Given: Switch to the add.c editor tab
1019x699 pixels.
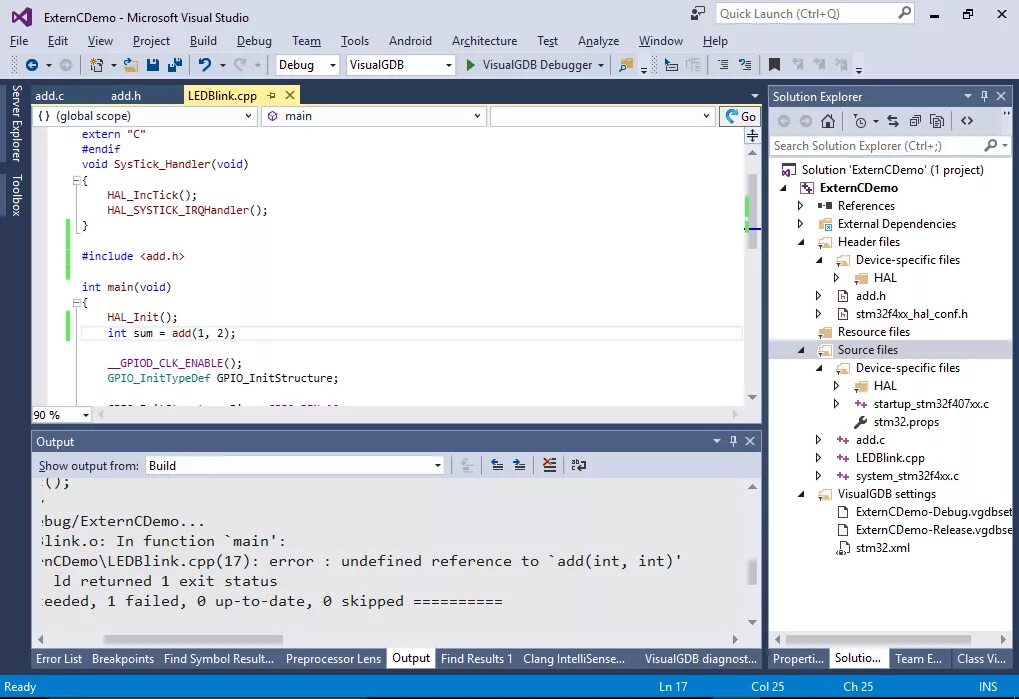Looking at the screenshot, I should click(x=49, y=96).
